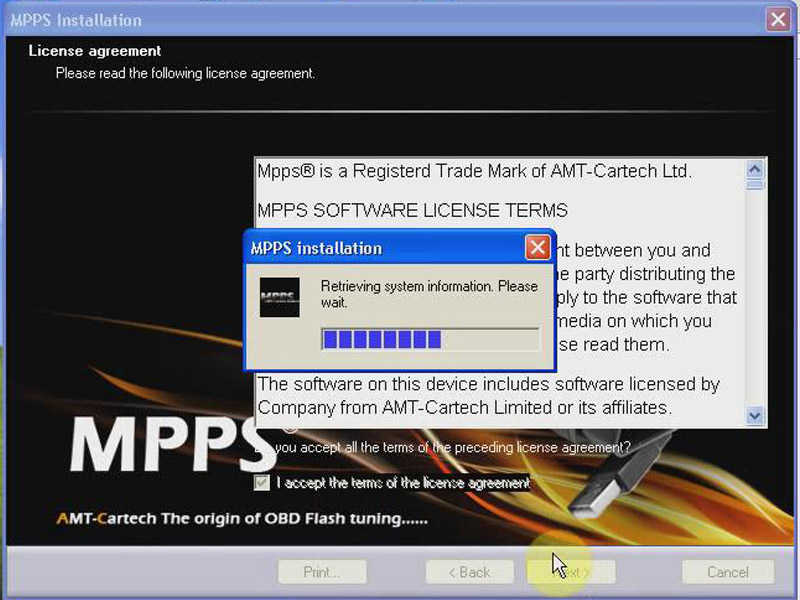Click the license text scroll-down arrow

pyautogui.click(x=755, y=416)
